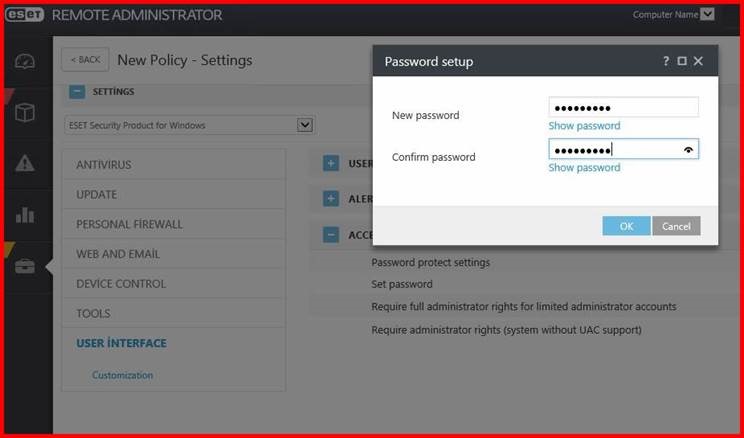Click Show password under New password
Viewport: 744px width, 438px height.
tap(584, 126)
